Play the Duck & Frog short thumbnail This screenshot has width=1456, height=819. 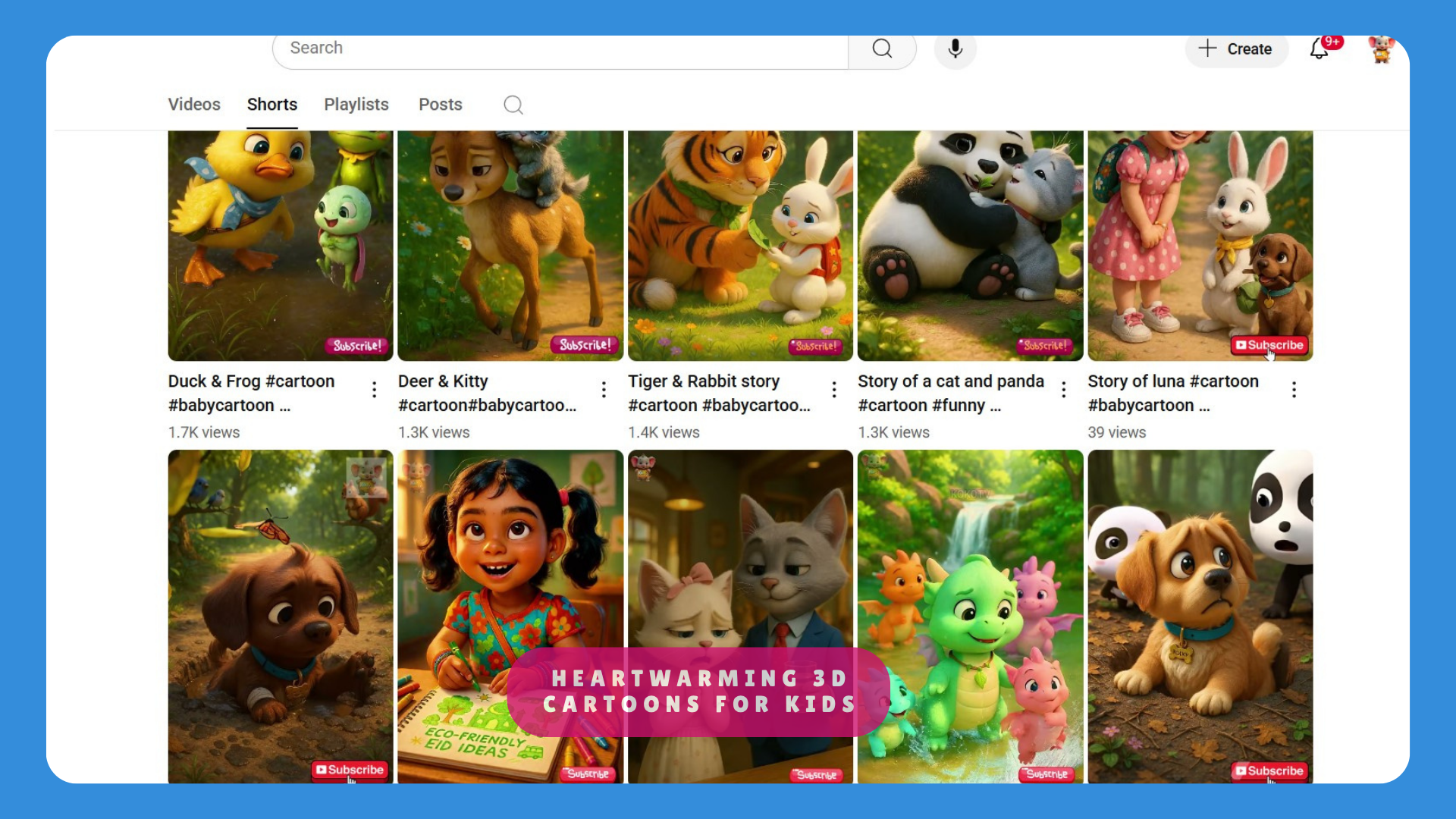pyautogui.click(x=281, y=243)
